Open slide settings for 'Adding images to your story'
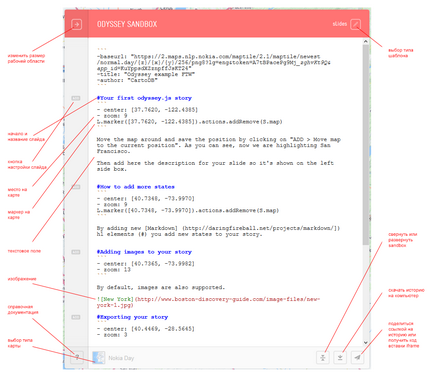The height and width of the screenshot is (376, 434). [x=76, y=252]
